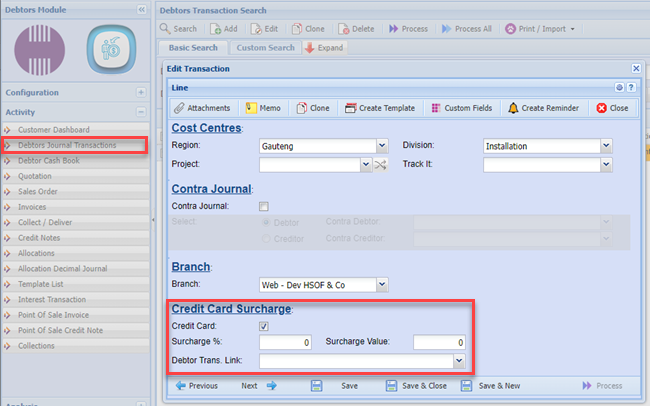Viewport: 650px width, 406px height.
Task: Click the Delete toolbar icon
Action: tap(344, 29)
